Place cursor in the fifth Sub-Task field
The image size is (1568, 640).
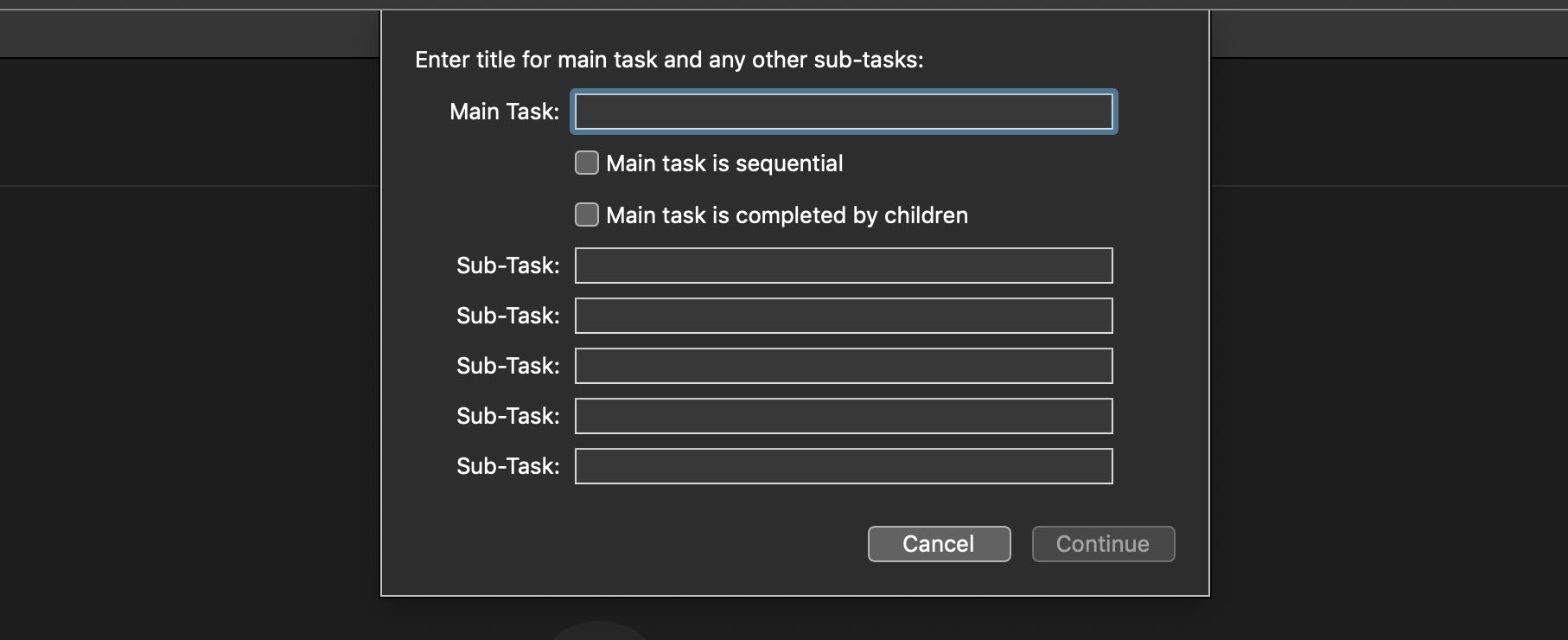click(x=844, y=466)
